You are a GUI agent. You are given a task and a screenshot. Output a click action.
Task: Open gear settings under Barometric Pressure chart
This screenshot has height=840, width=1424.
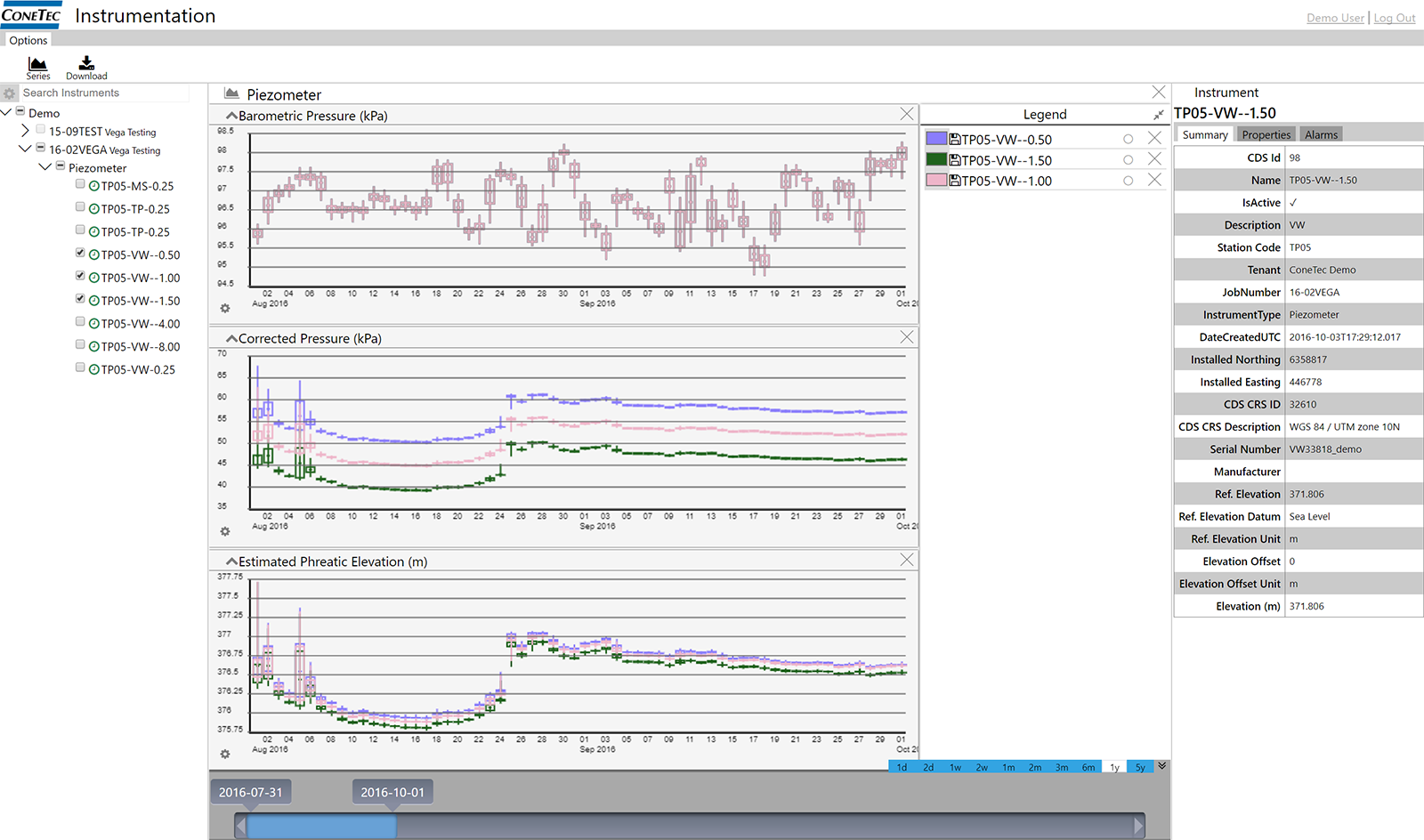click(225, 309)
